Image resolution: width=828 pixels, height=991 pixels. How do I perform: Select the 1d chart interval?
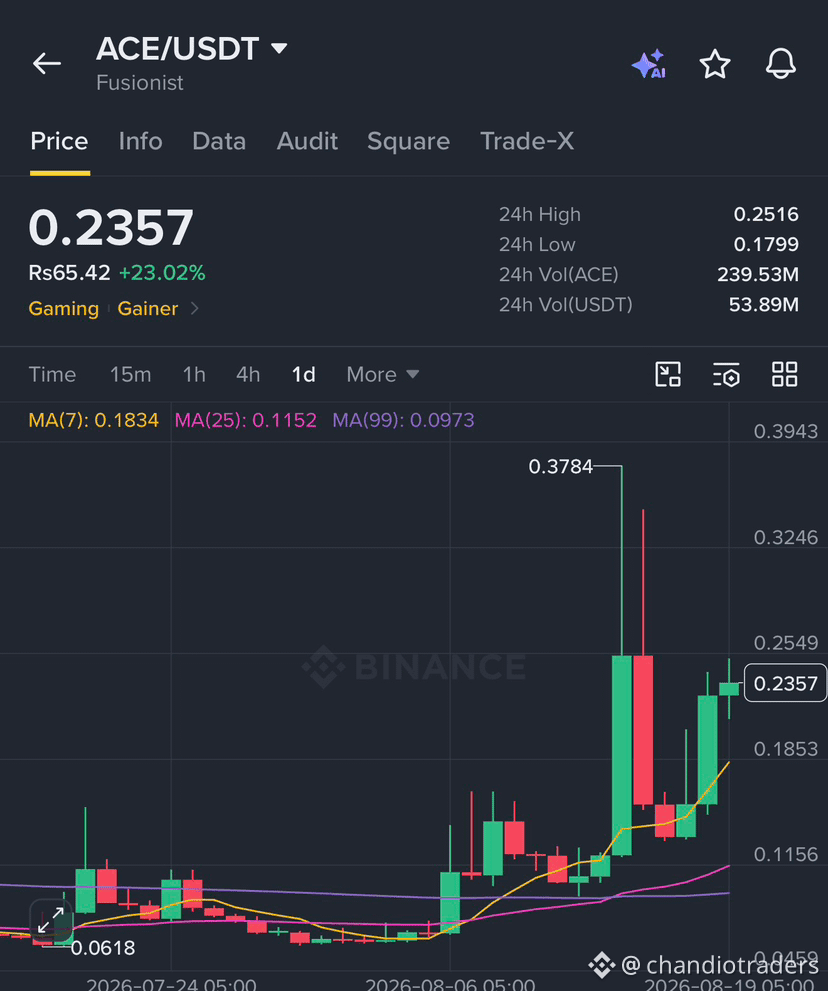click(x=303, y=375)
